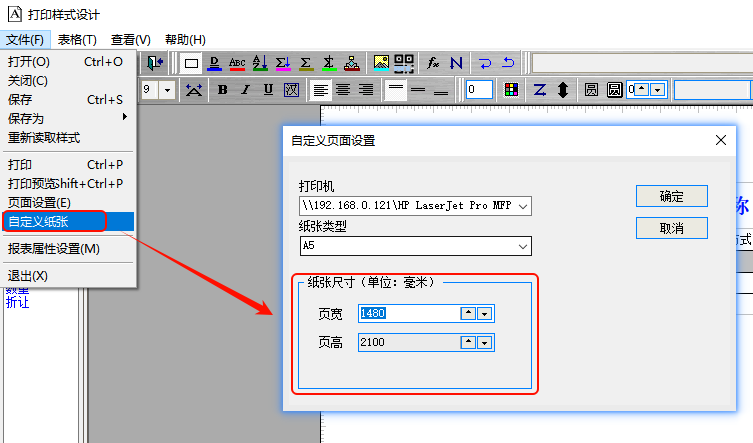Select the ABC text label tool

pyautogui.click(x=237, y=63)
